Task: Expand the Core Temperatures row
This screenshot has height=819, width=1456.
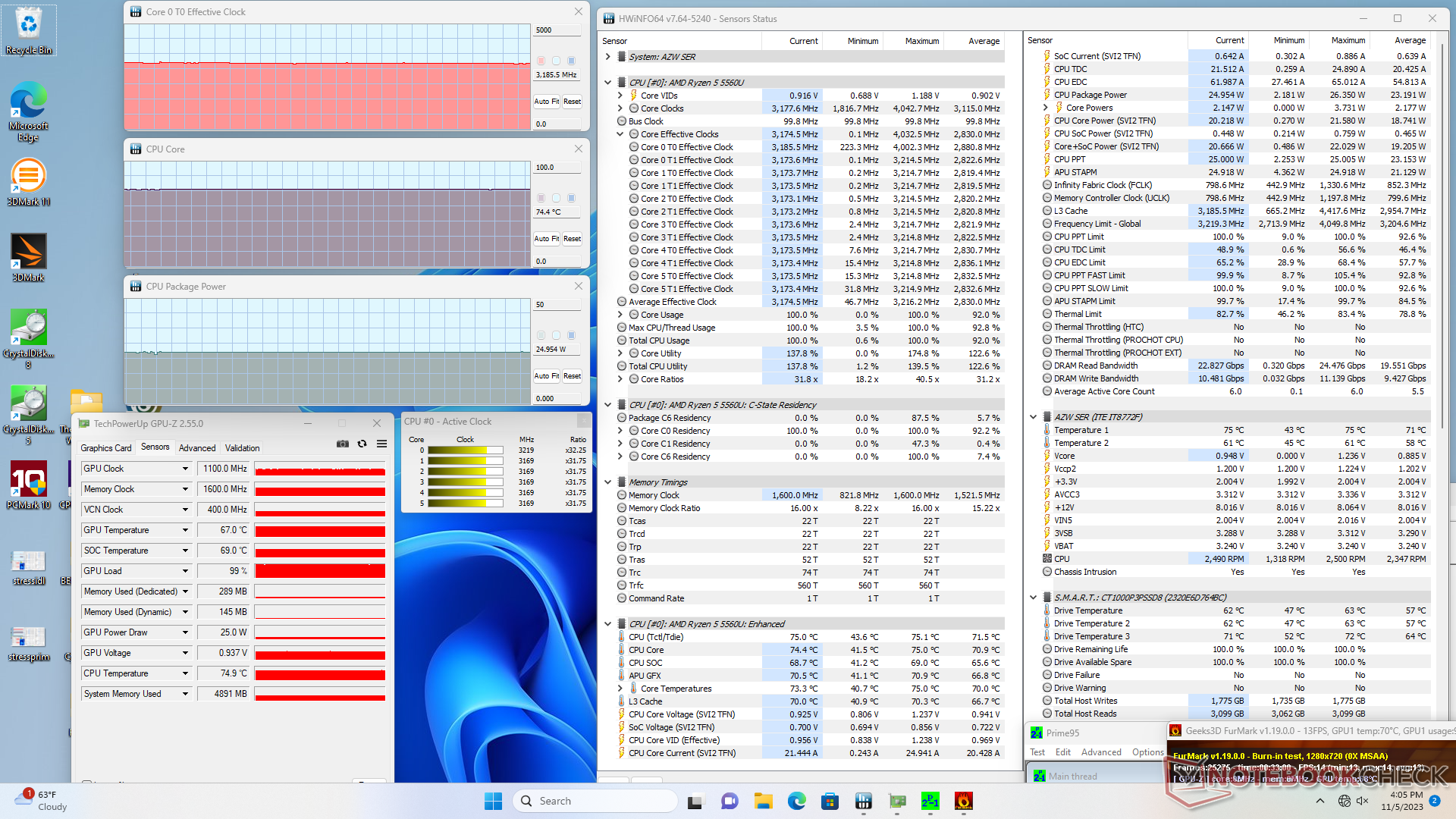Action: 620,689
